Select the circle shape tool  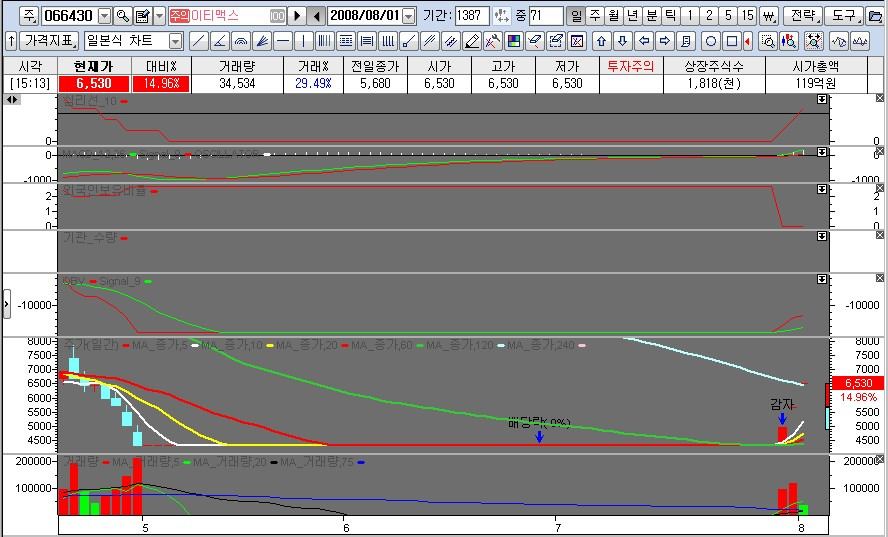click(711, 41)
